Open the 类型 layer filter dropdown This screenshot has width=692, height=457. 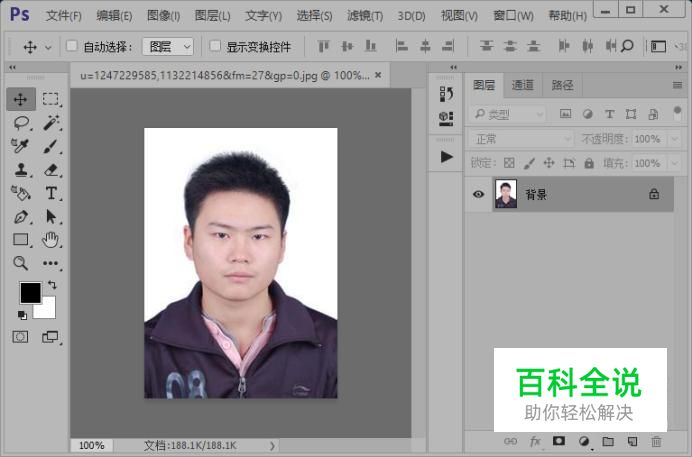click(x=508, y=115)
